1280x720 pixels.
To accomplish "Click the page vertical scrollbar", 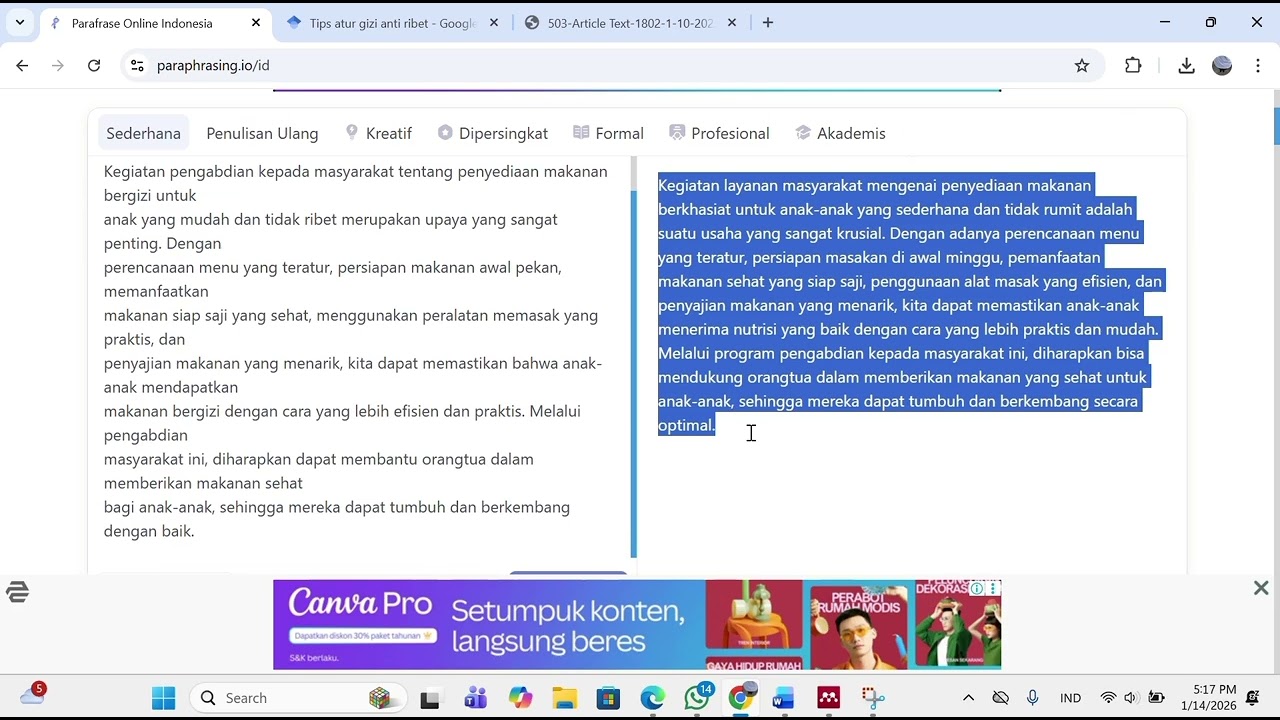I will (1275, 125).
